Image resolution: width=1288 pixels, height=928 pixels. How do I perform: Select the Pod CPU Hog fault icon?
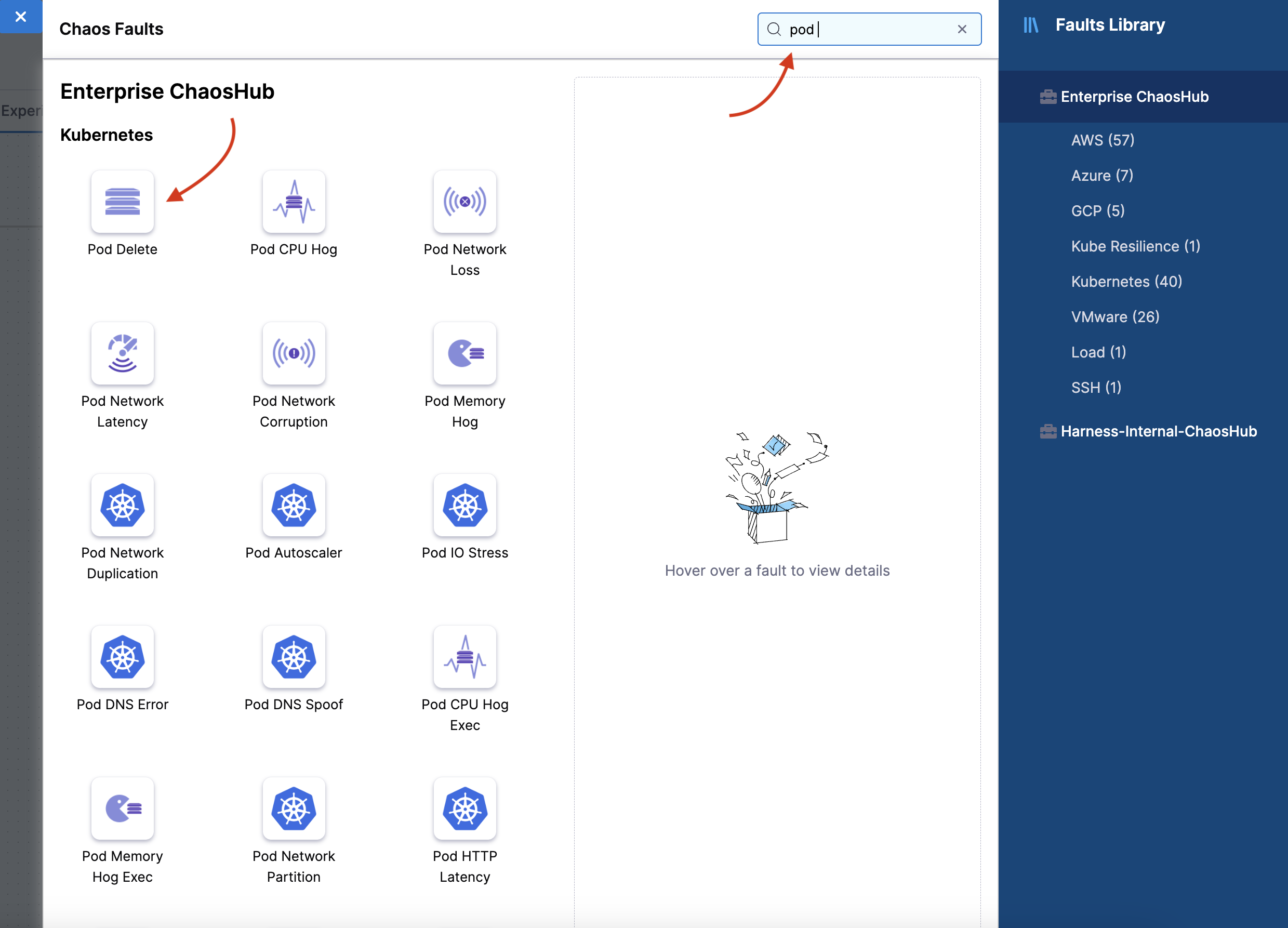(294, 202)
